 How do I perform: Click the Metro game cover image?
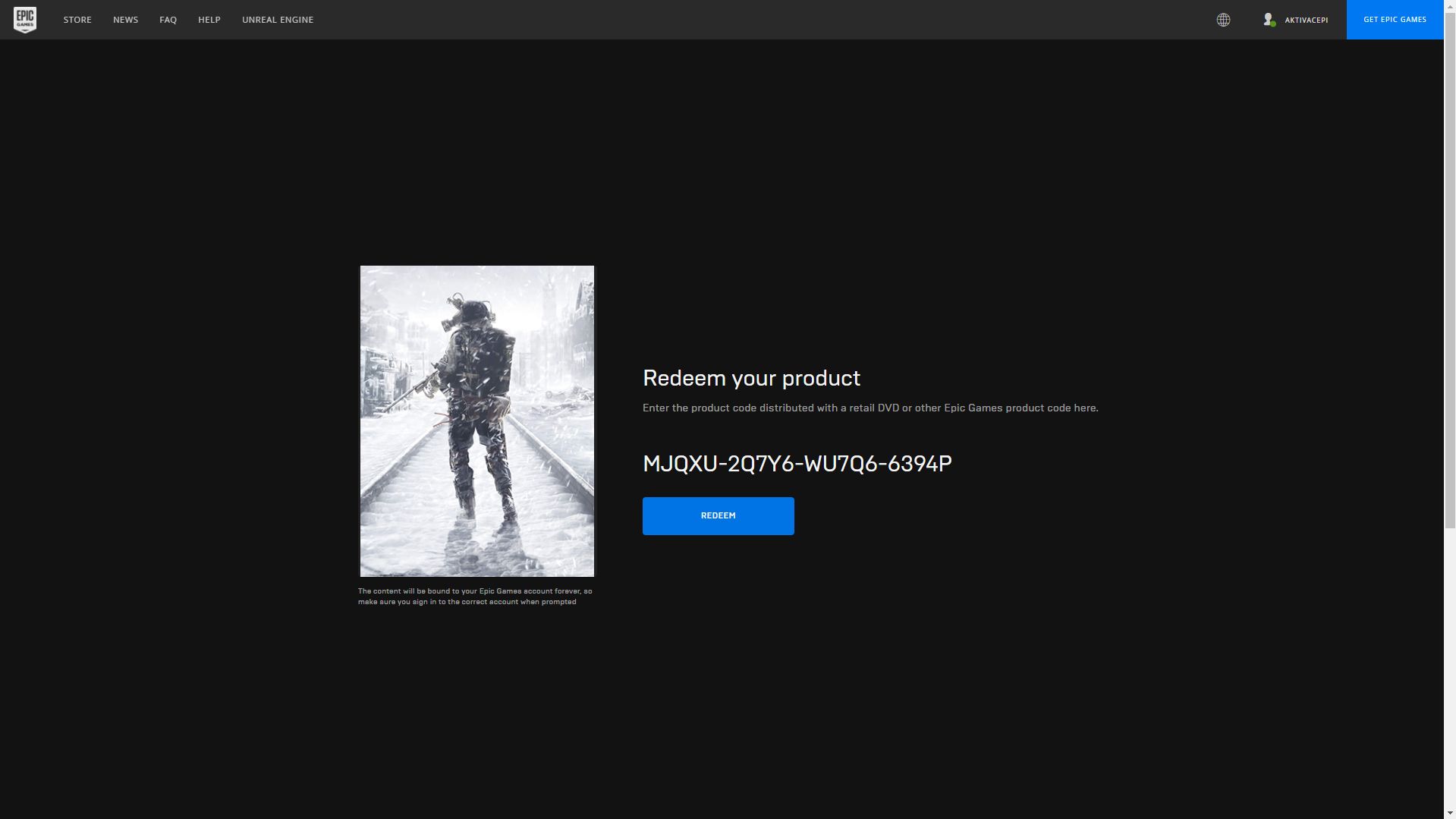[x=476, y=421]
